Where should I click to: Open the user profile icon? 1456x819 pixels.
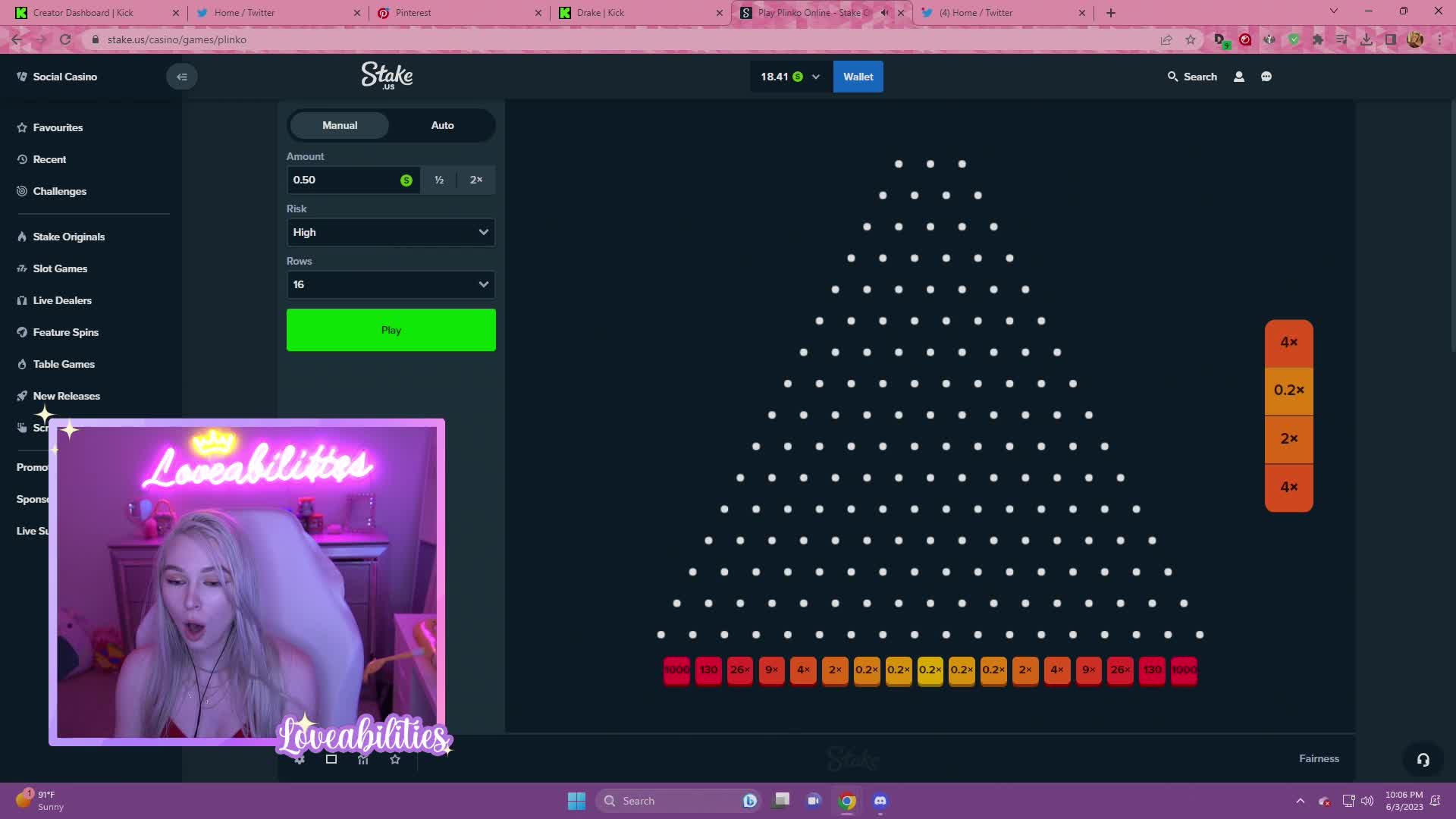click(x=1238, y=77)
